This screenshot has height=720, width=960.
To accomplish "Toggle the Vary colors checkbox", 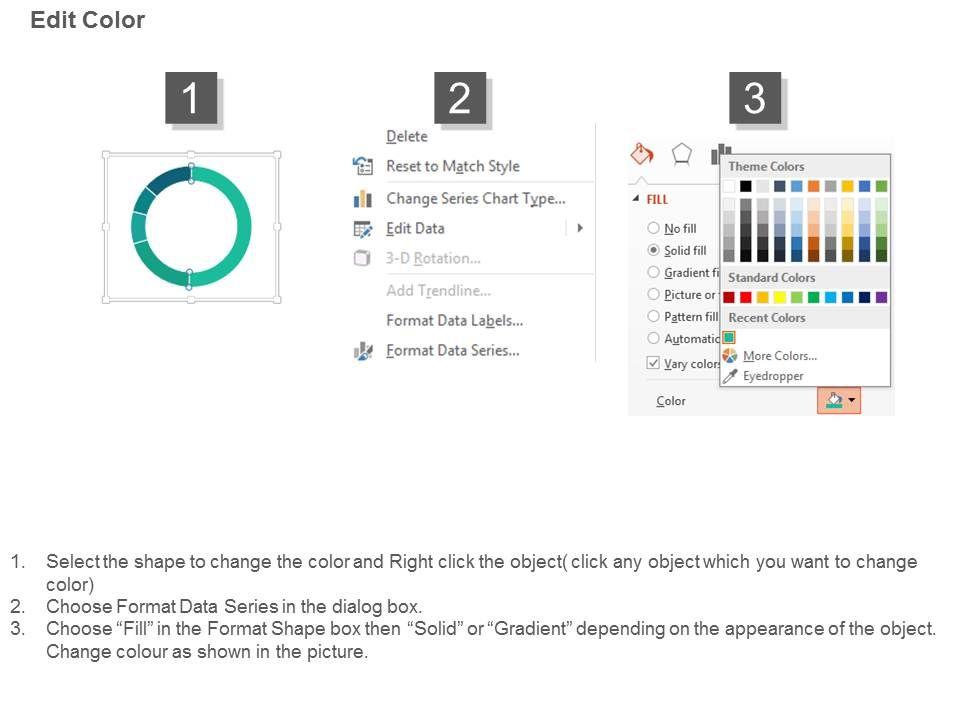I will click(x=654, y=363).
